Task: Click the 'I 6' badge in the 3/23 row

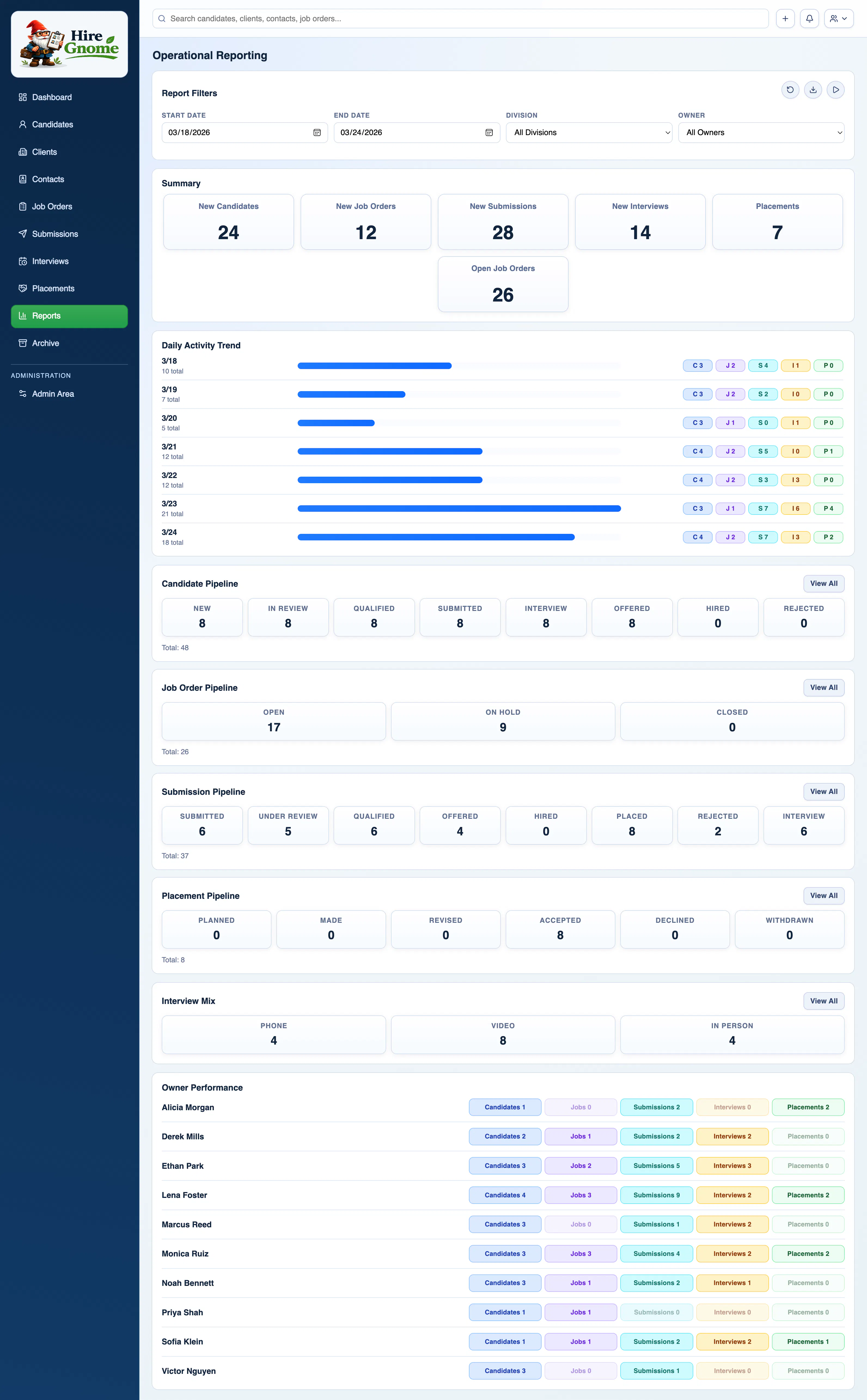Action: (x=796, y=509)
